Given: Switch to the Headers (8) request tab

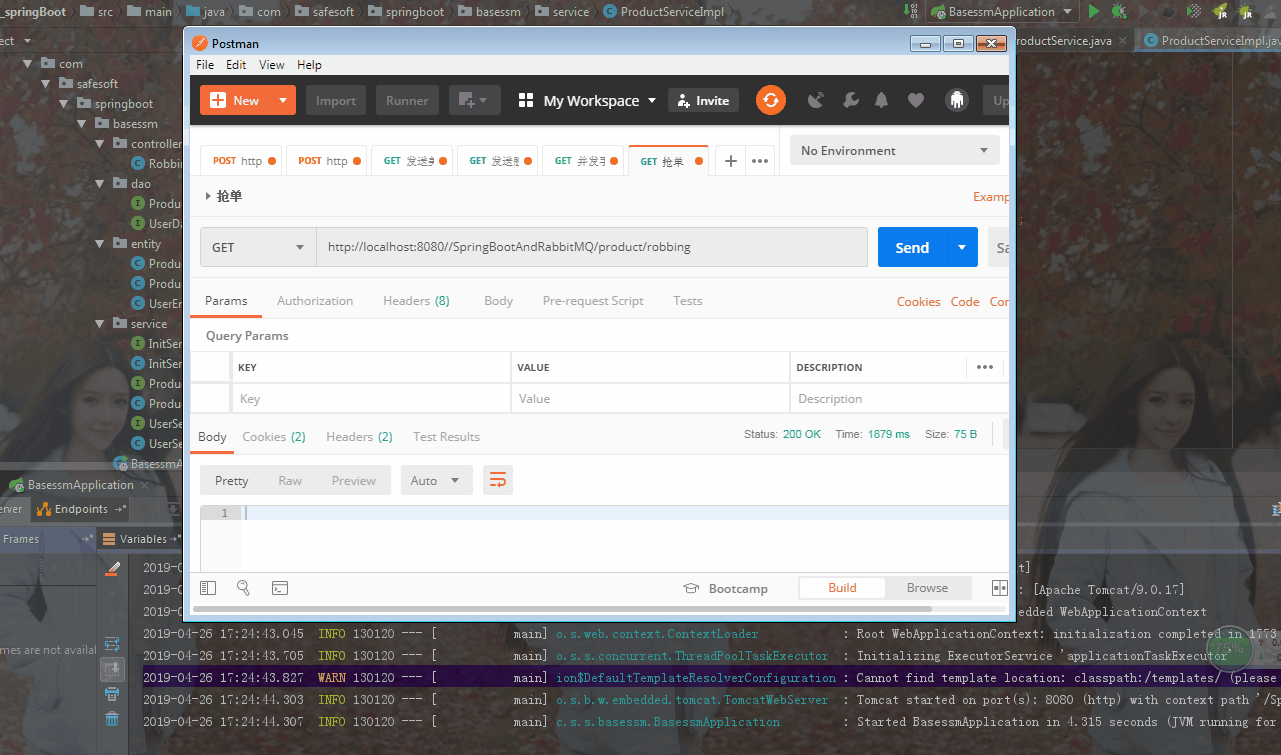Looking at the screenshot, I should 416,300.
